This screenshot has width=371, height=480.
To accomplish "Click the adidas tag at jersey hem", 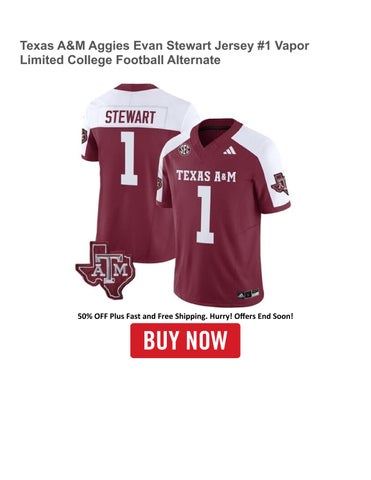I will pos(248,294).
